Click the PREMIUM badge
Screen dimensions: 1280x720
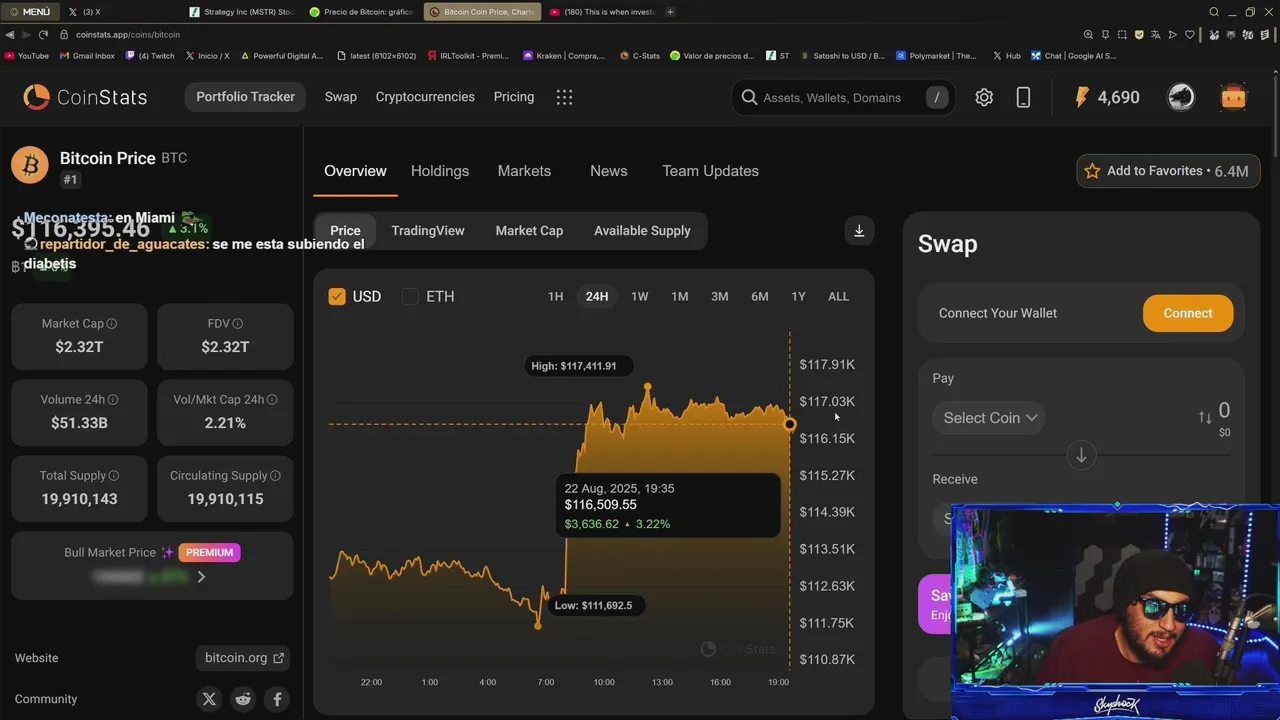point(209,552)
